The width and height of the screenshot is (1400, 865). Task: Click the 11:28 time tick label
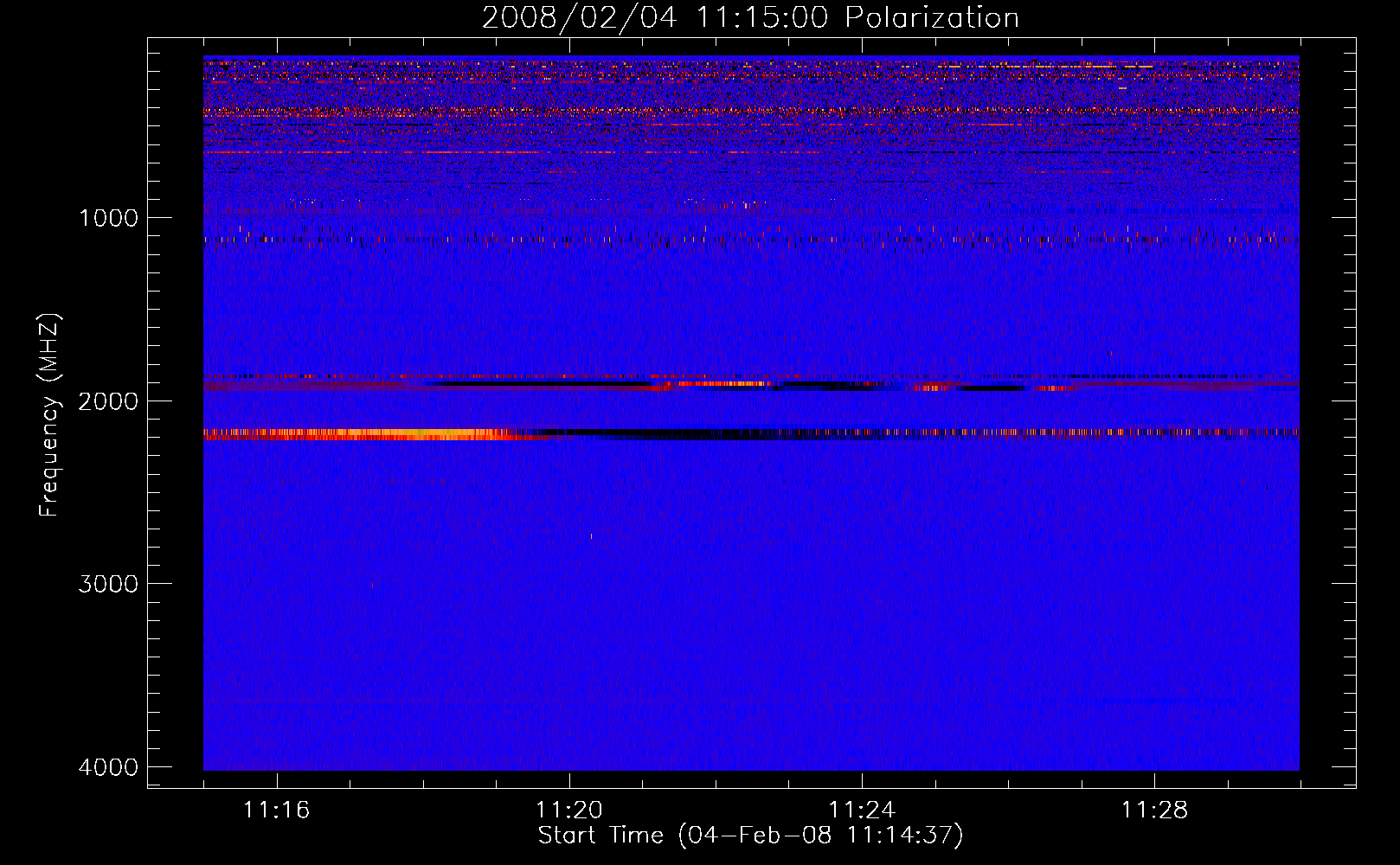pos(1155,811)
